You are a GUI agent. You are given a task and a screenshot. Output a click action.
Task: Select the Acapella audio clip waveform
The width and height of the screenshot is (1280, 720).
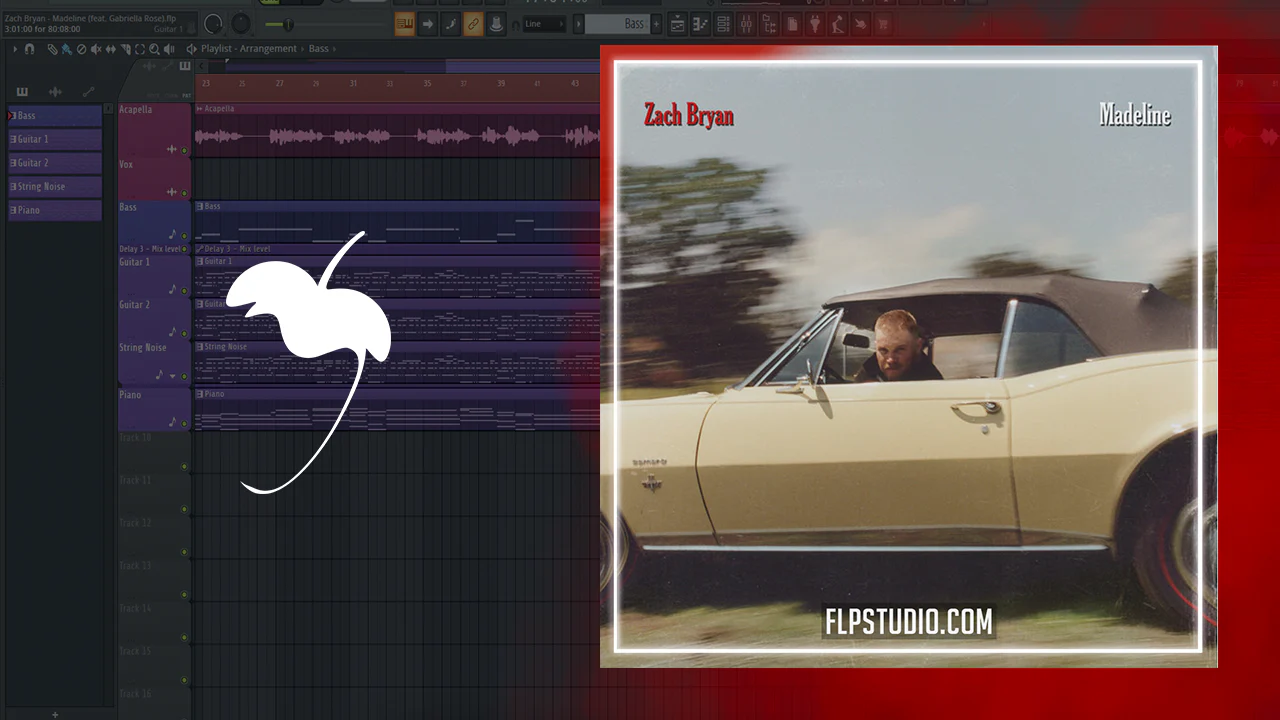(x=397, y=136)
